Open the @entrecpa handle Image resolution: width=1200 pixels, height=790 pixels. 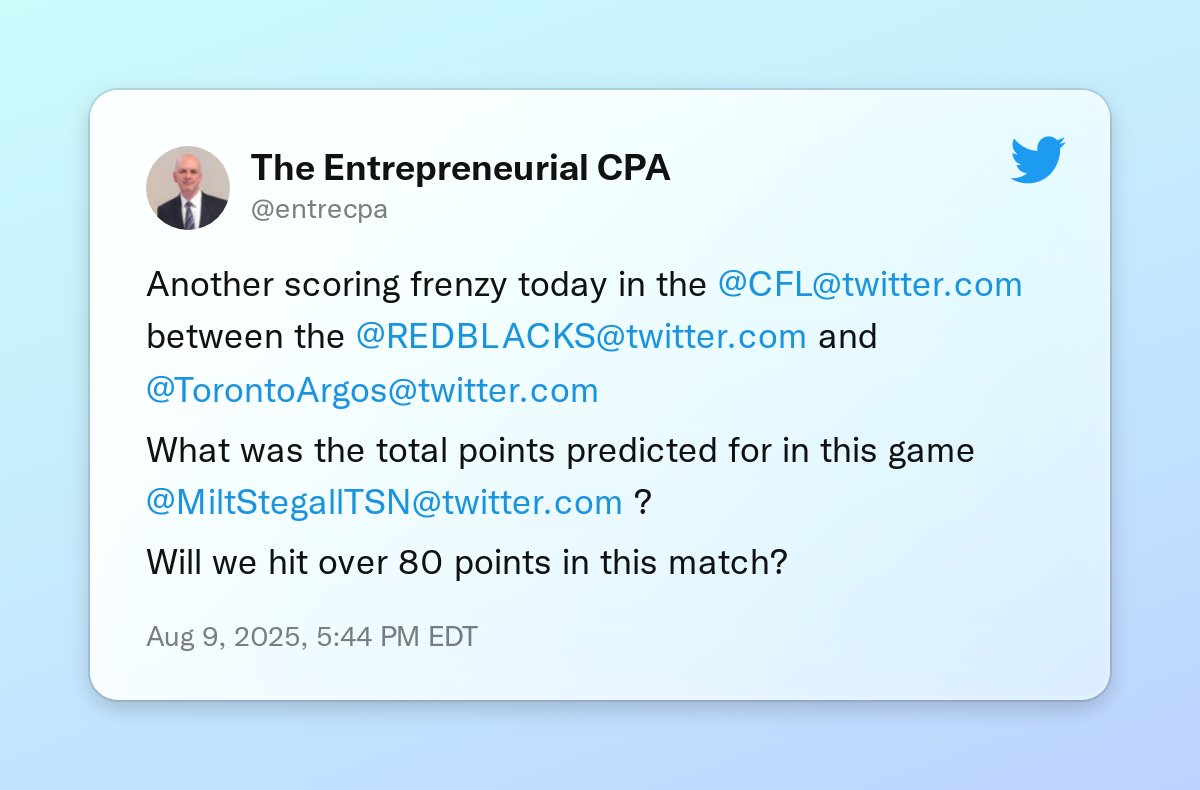(x=319, y=210)
